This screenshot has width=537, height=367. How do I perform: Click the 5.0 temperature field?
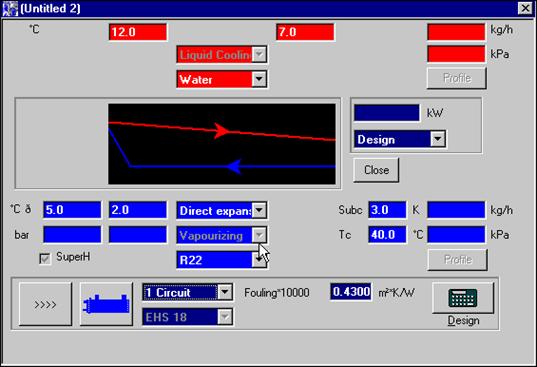point(72,210)
